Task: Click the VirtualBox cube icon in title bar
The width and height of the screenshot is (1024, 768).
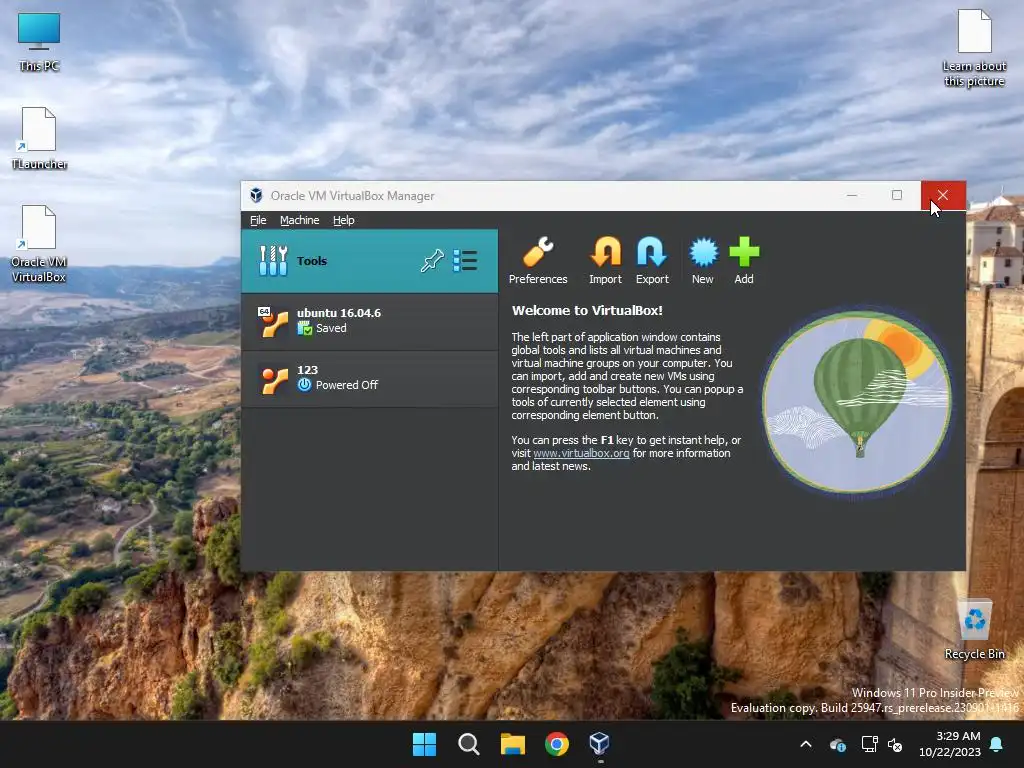Action: 256,195
